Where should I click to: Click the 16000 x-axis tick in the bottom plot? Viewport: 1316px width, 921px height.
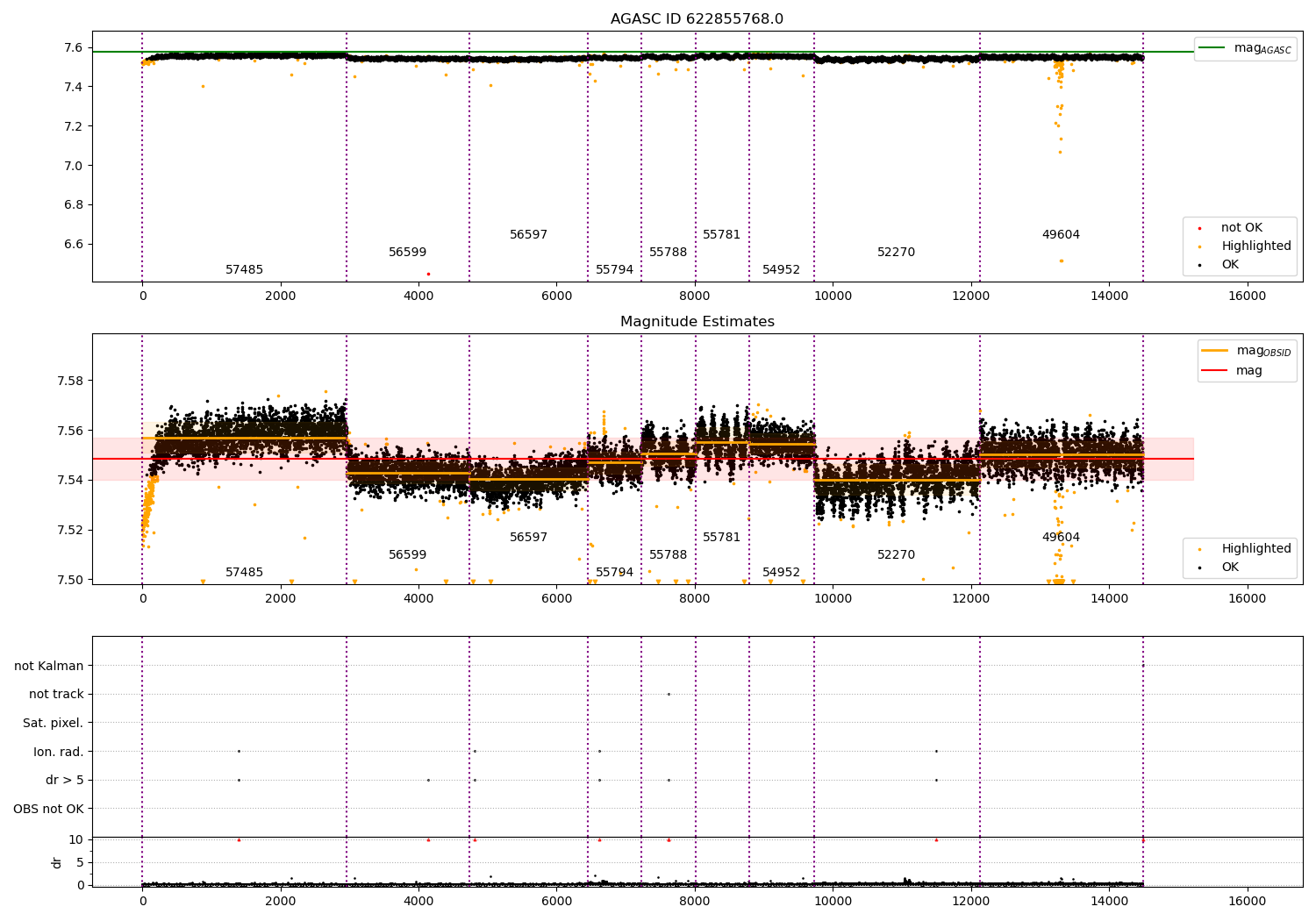point(1247,901)
